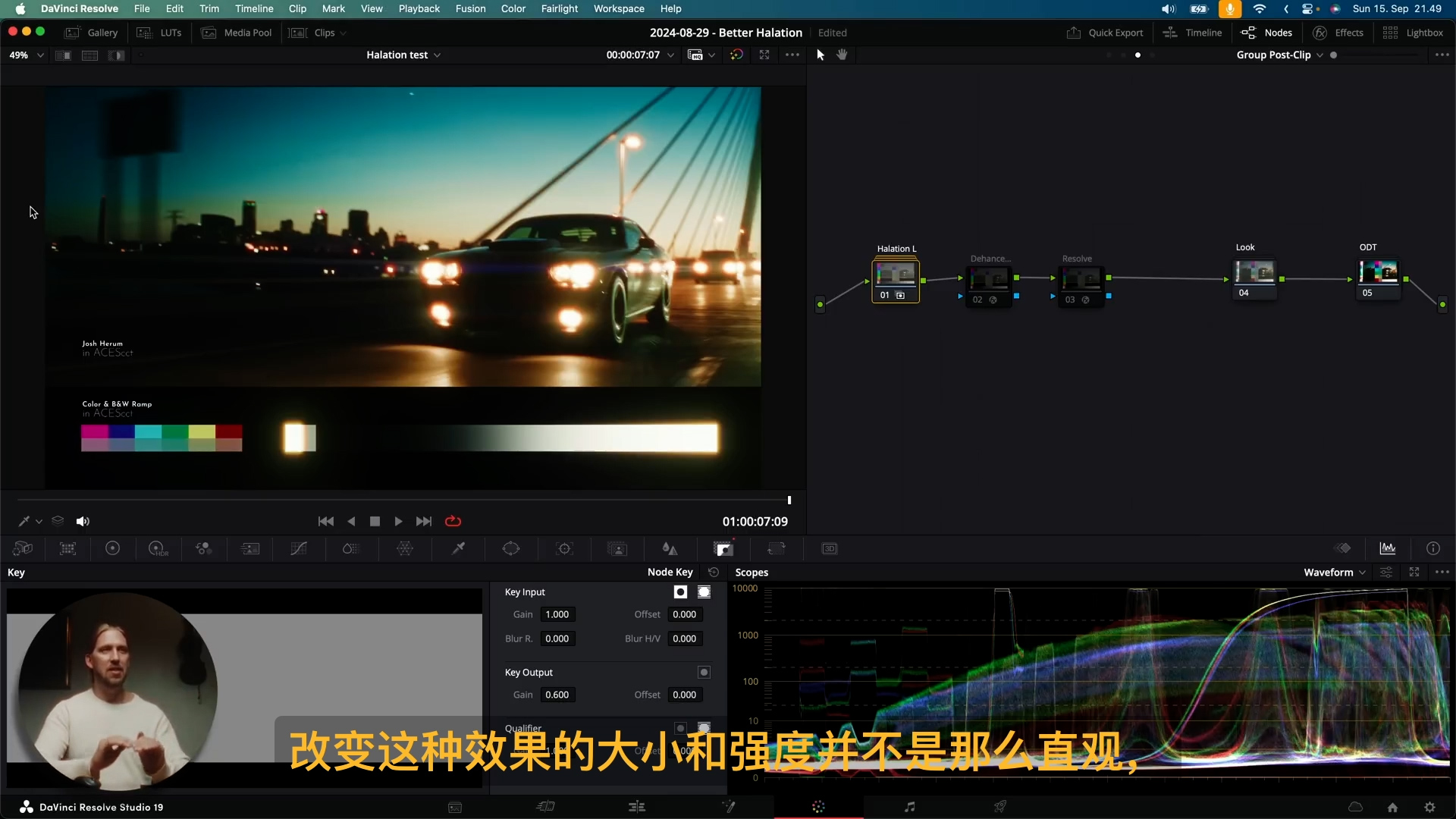Play the clip forward

[398, 522]
